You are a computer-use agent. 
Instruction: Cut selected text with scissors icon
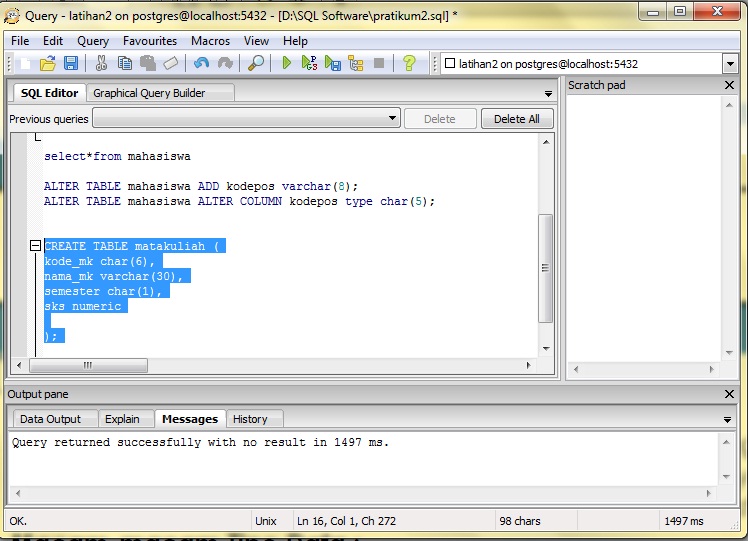[x=101, y=63]
